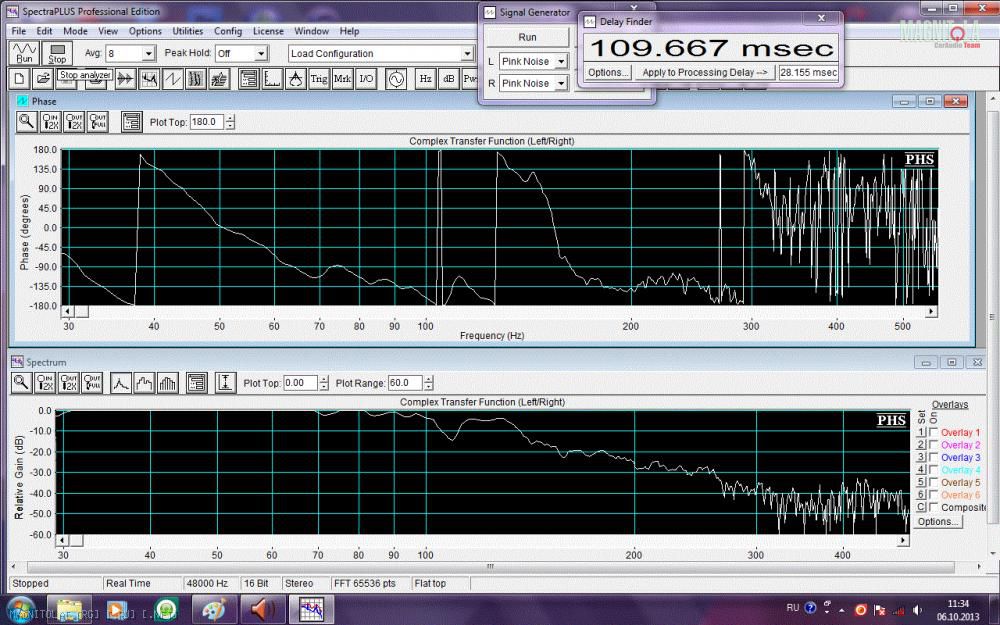Enable the Overlay 4 checkbox
Viewport: 1000px width, 625px height.
tap(934, 470)
